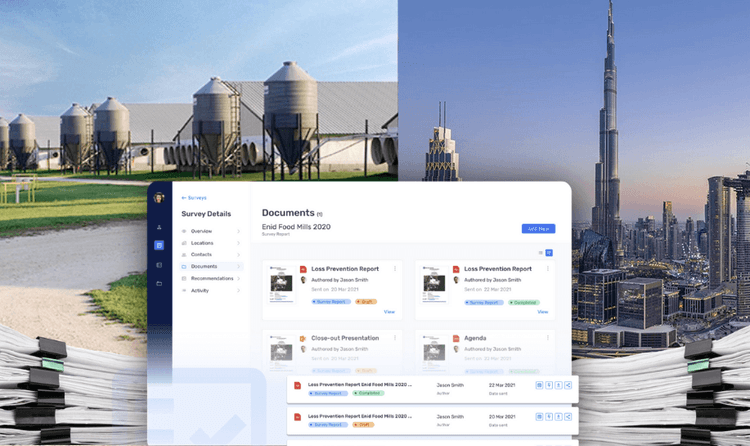Click the red file icon in the 20 Mar 2021 row
Viewport: 750px width, 446px height.
[x=298, y=417]
